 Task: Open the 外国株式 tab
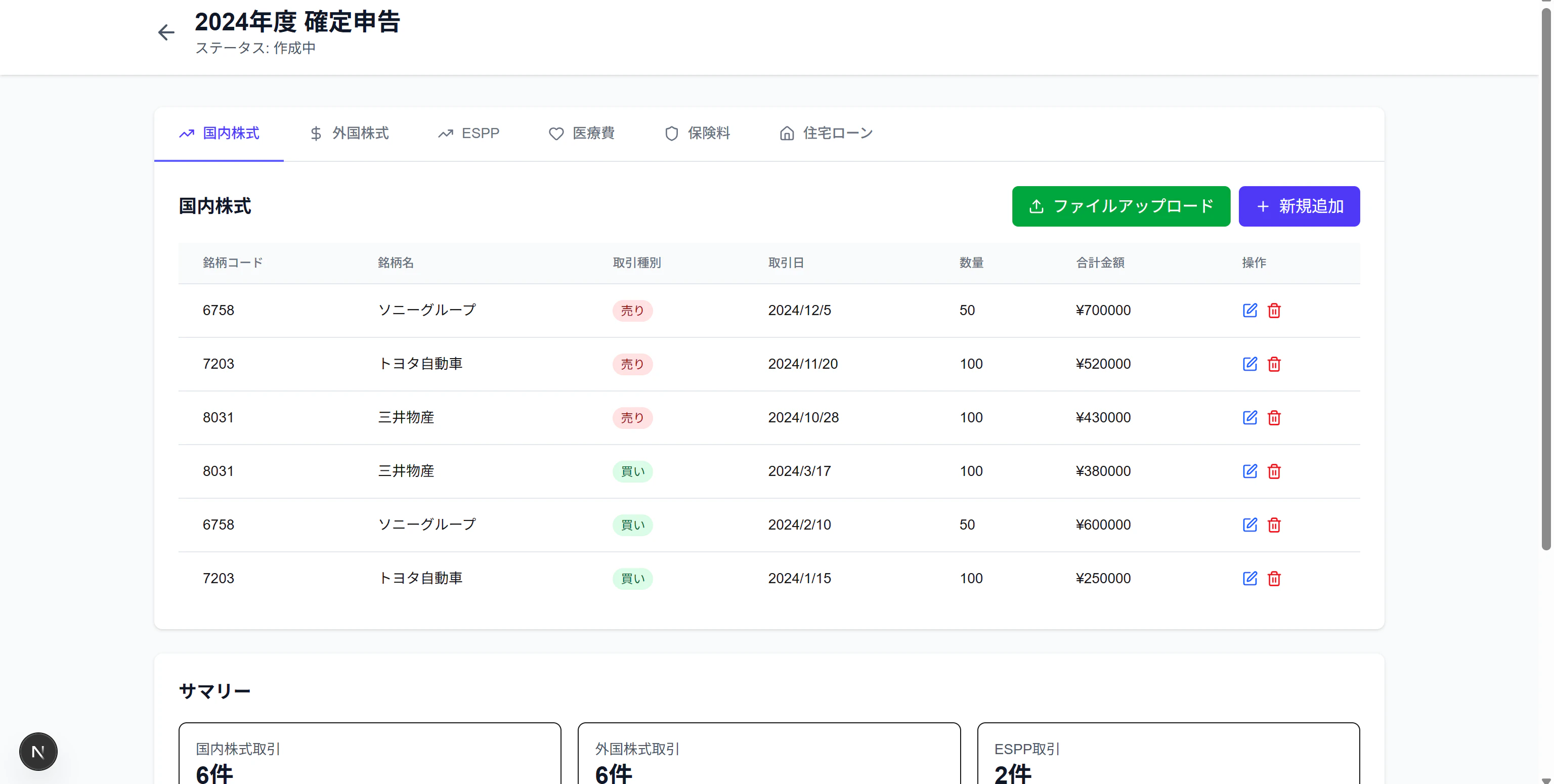click(349, 134)
